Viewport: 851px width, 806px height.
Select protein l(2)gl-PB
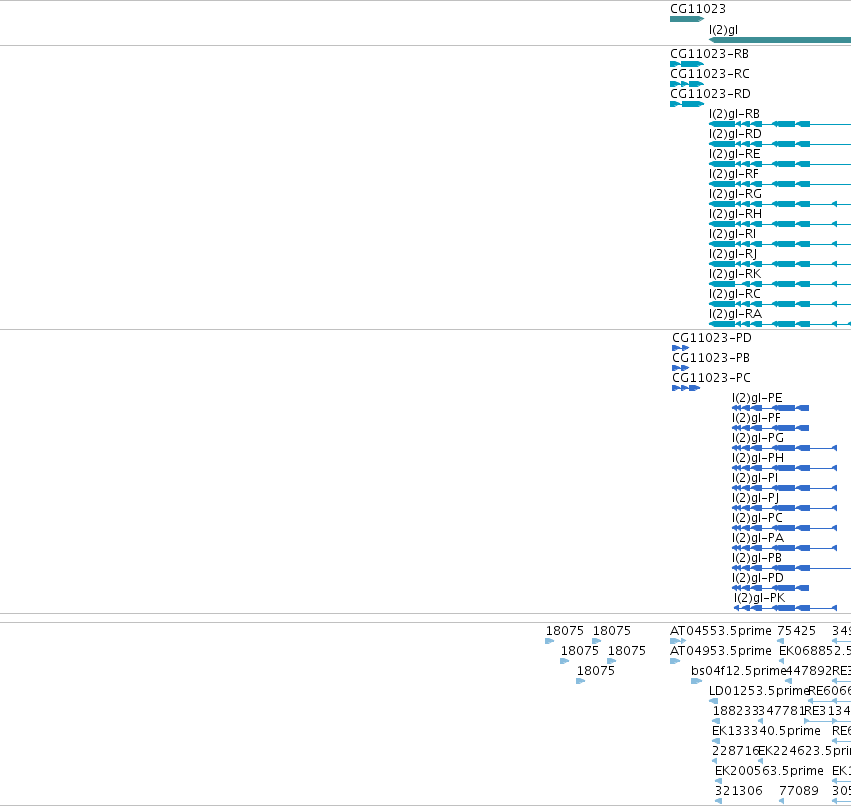click(791, 568)
